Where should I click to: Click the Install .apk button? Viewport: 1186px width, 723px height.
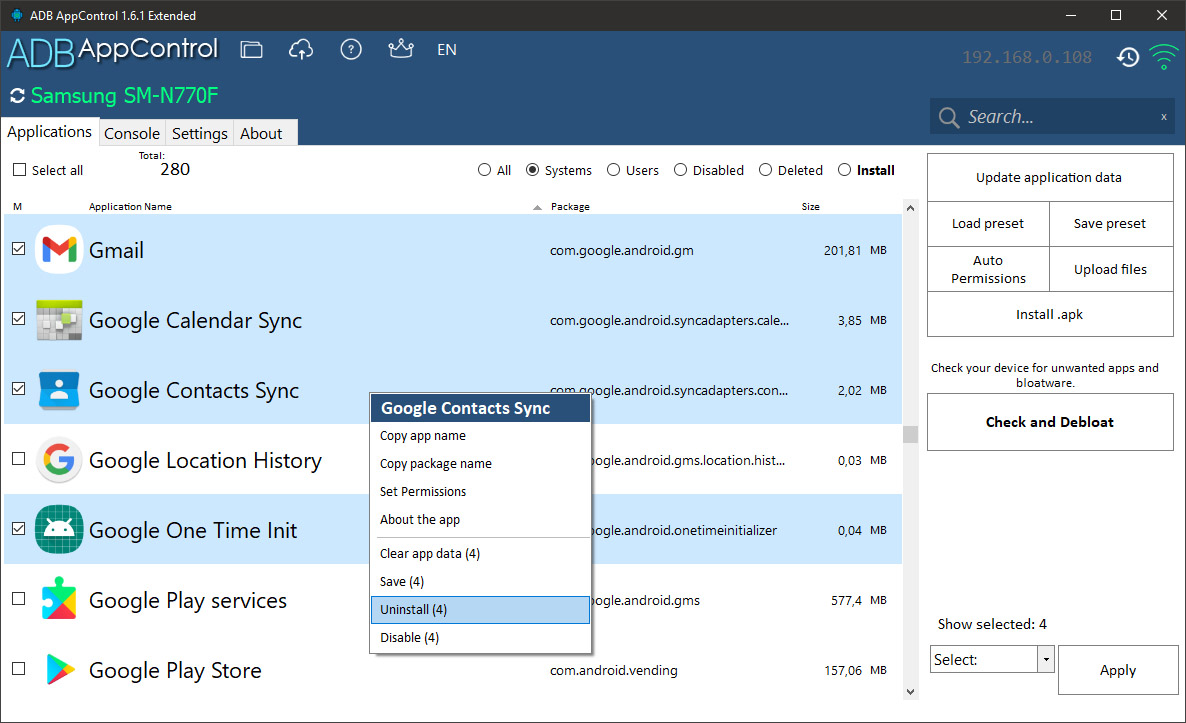click(1050, 315)
